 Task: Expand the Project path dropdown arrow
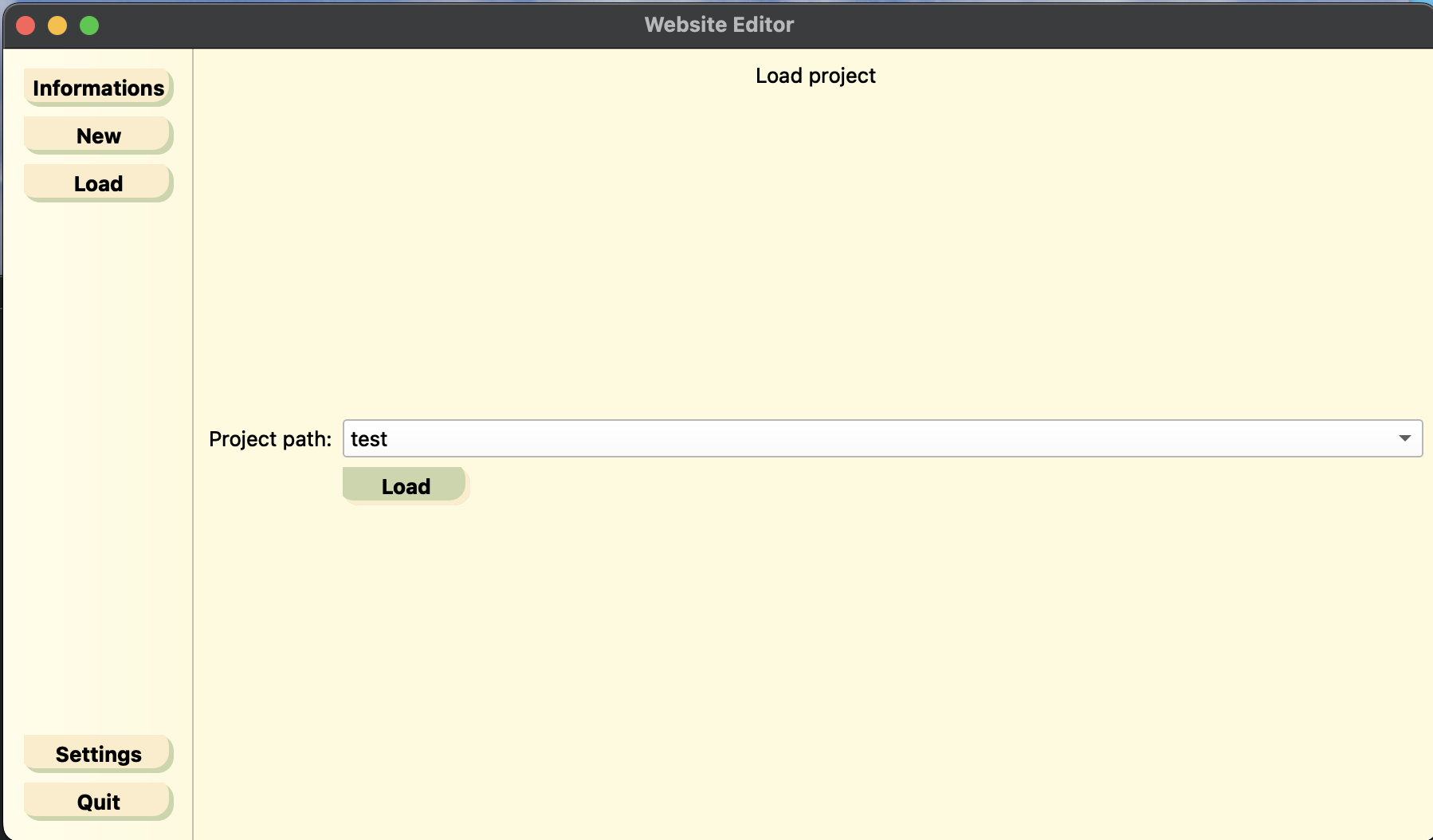(1404, 438)
